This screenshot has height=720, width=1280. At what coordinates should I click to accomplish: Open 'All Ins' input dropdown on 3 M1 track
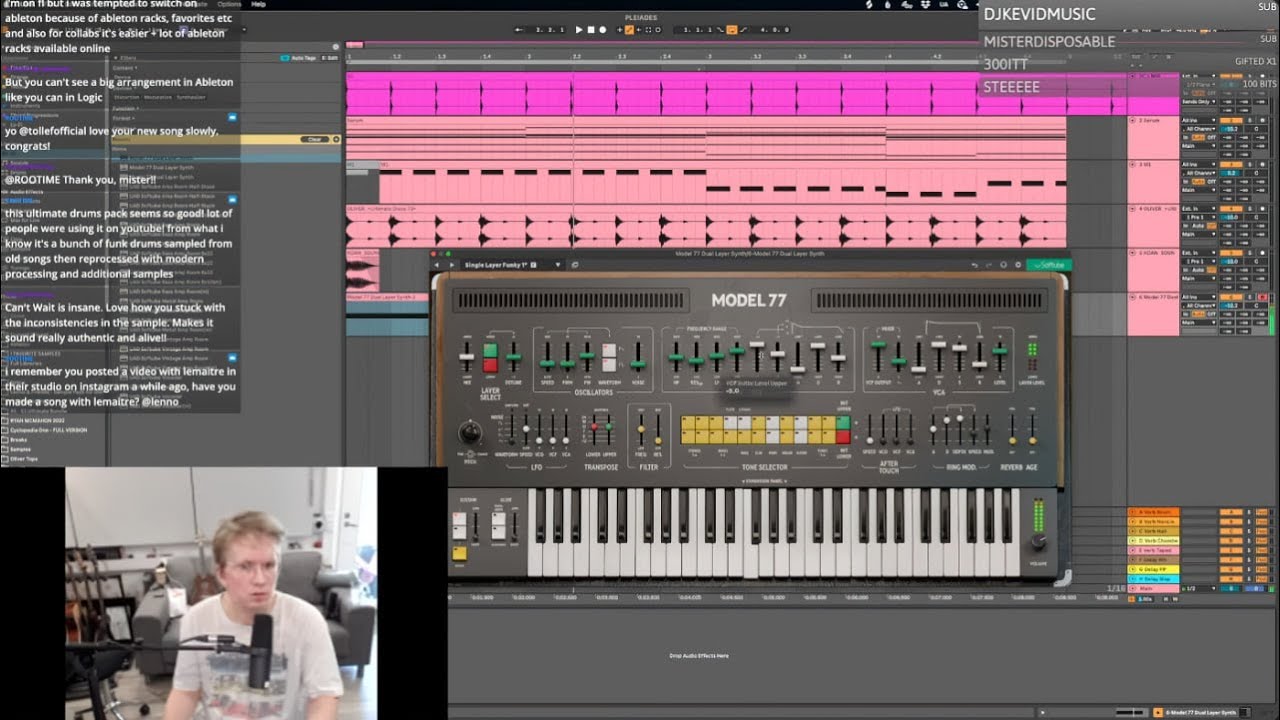click(1198, 164)
